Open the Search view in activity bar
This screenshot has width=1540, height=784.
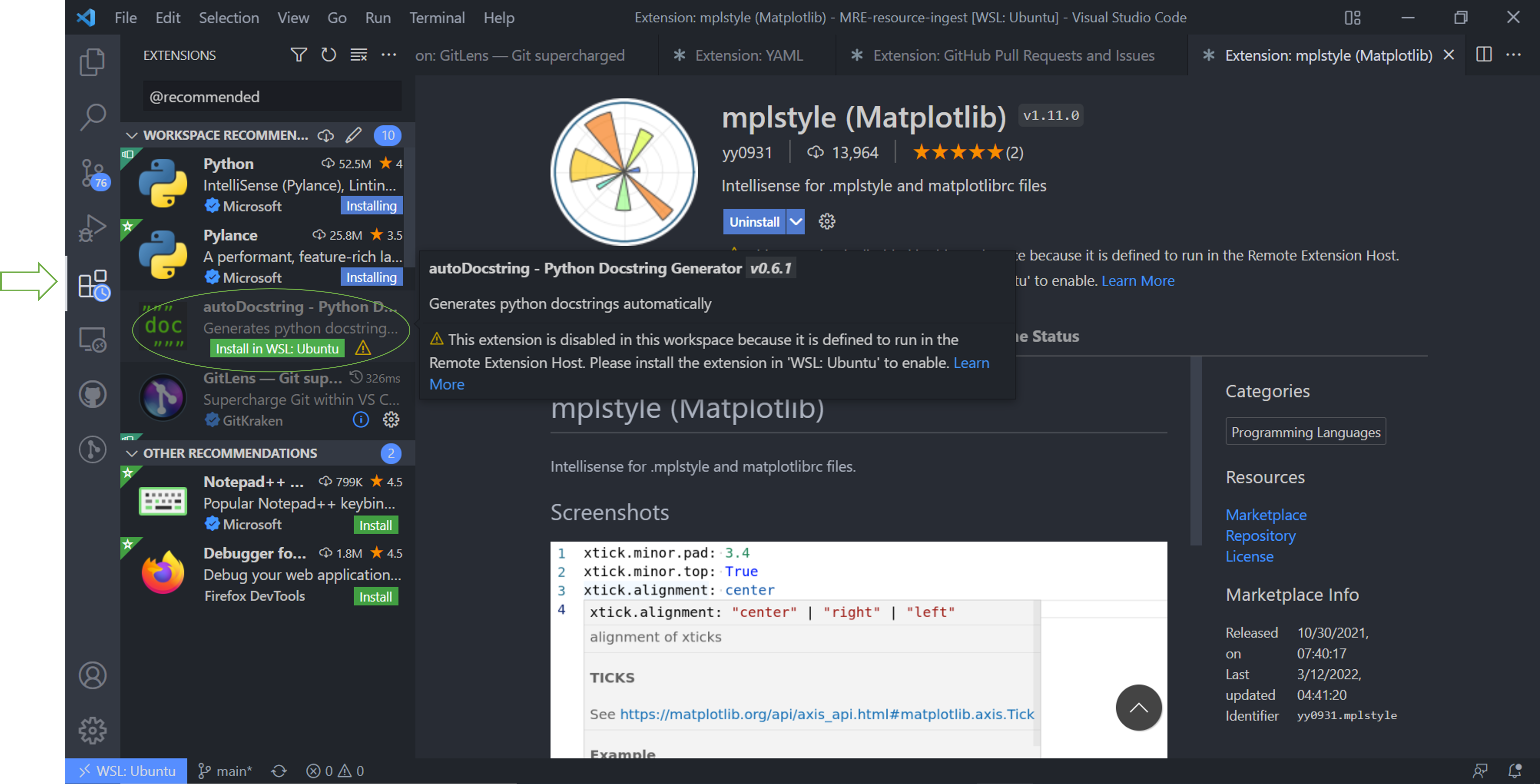[x=92, y=117]
